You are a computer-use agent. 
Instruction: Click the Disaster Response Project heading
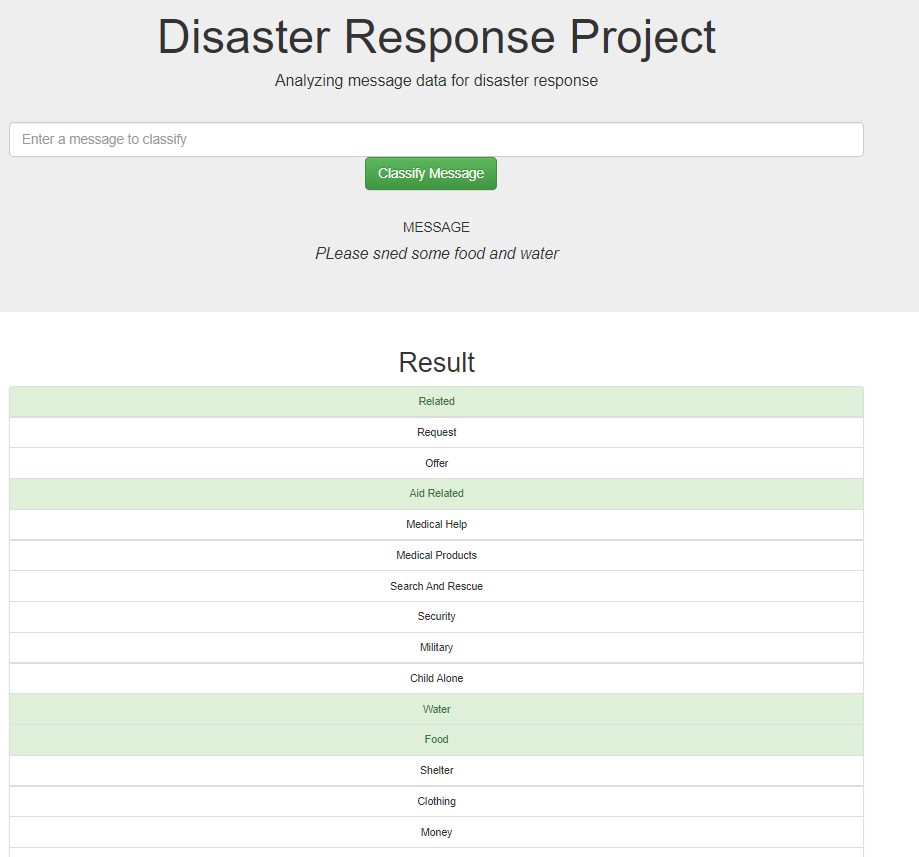pos(437,37)
